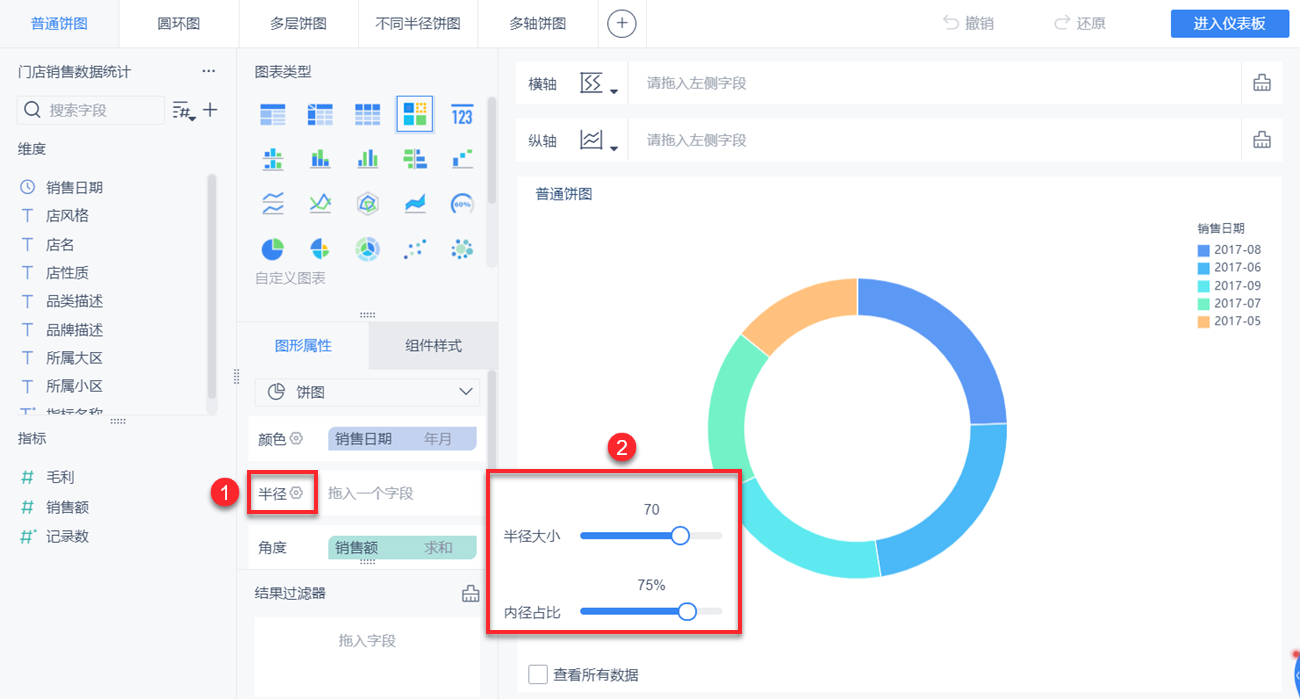The width and height of the screenshot is (1300, 699).
Task: Open the 颜色 settings gear
Action: pos(296,438)
